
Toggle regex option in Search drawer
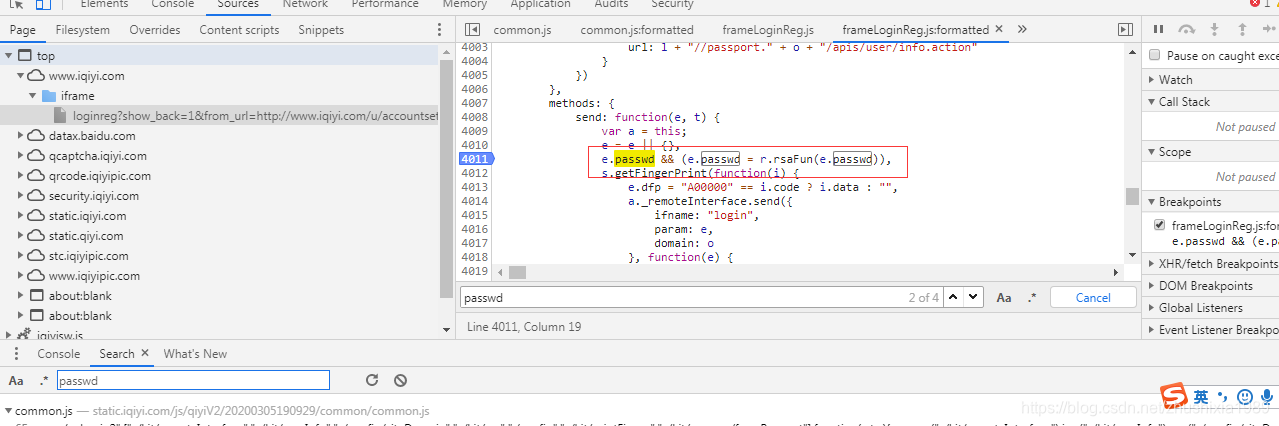click(x=44, y=380)
